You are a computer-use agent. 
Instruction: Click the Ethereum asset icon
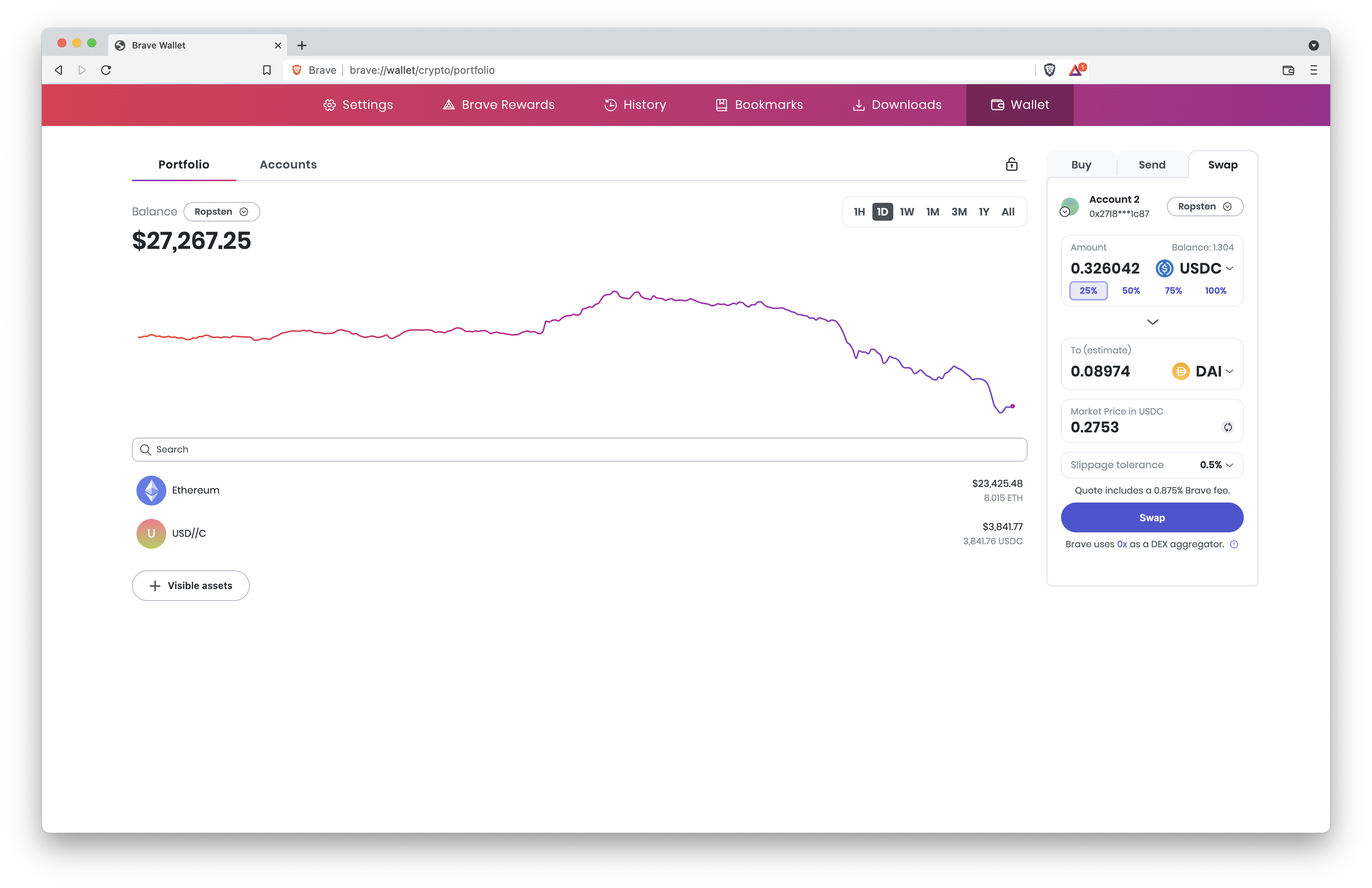point(151,490)
